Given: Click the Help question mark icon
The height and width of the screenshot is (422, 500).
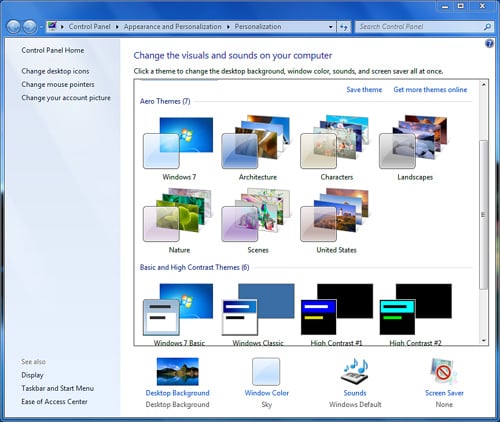Looking at the screenshot, I should click(489, 43).
